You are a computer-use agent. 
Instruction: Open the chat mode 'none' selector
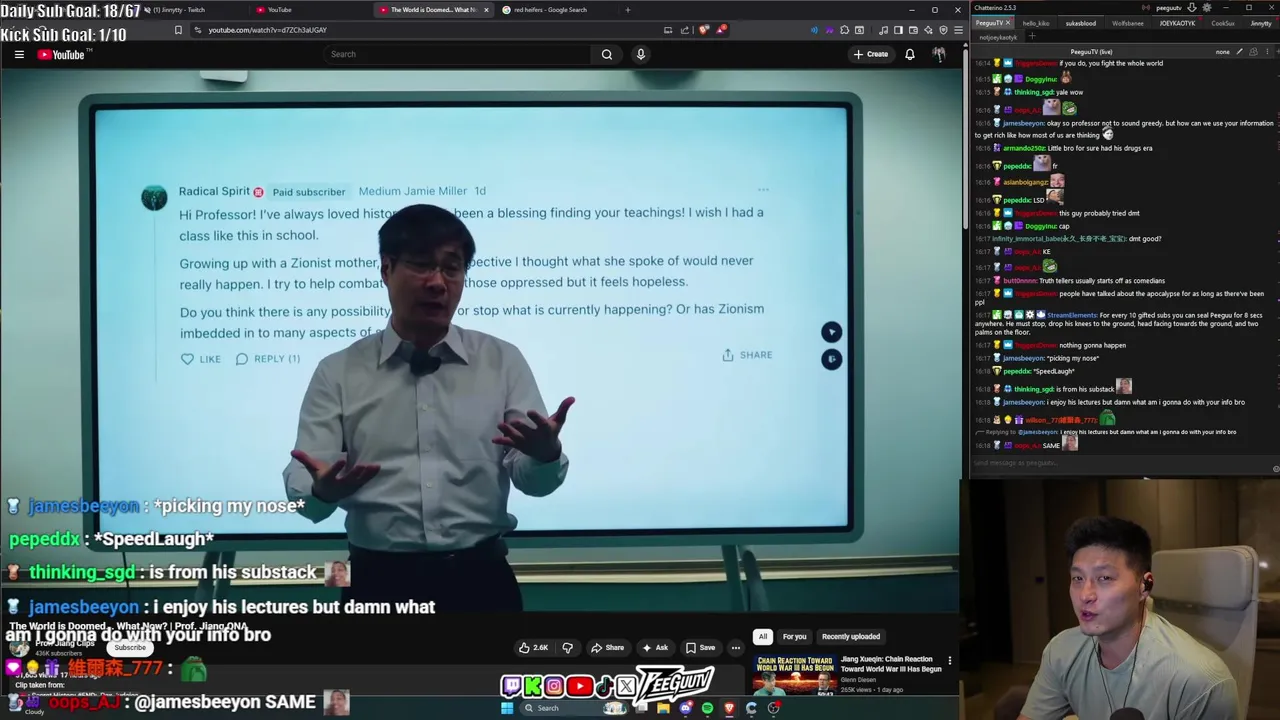(1222, 52)
